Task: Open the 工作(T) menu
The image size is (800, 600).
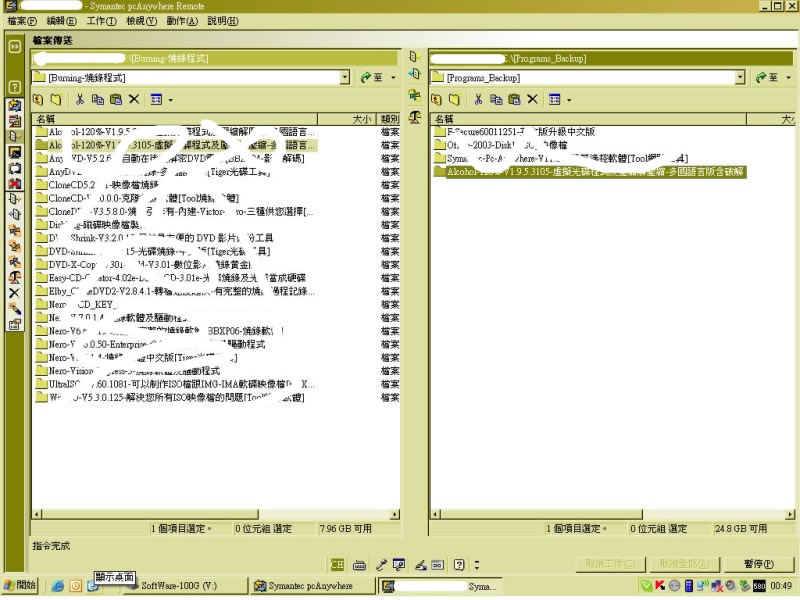Action: [102, 21]
